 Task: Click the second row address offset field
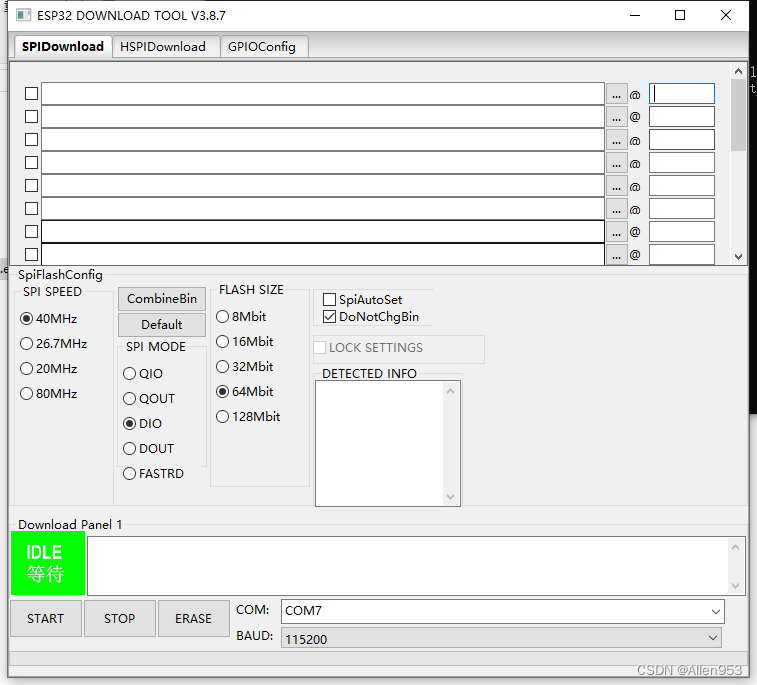pyautogui.click(x=682, y=117)
